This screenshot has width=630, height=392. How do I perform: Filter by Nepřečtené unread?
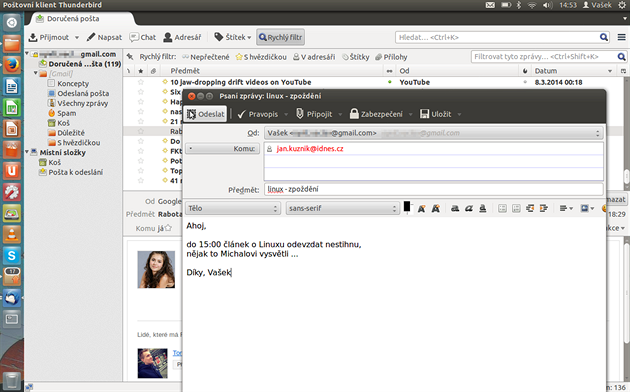[x=206, y=57]
